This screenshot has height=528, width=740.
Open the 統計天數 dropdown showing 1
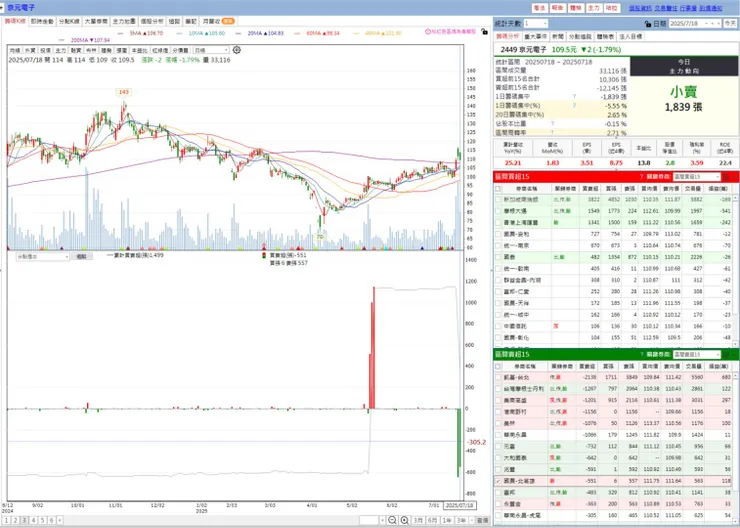click(535, 24)
